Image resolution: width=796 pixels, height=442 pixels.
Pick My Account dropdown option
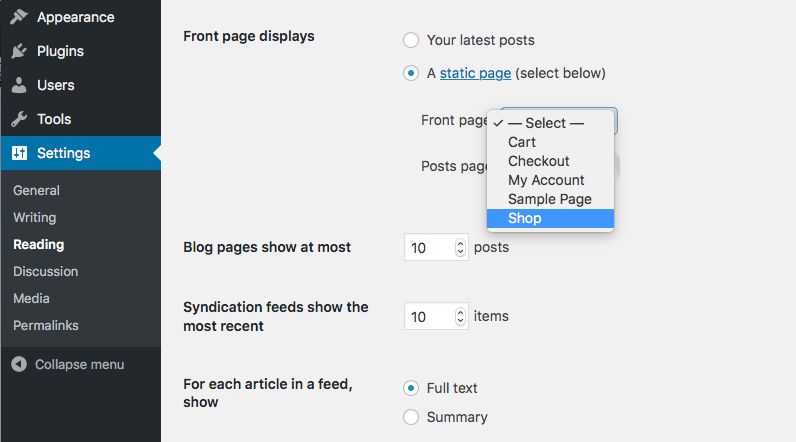click(x=545, y=180)
